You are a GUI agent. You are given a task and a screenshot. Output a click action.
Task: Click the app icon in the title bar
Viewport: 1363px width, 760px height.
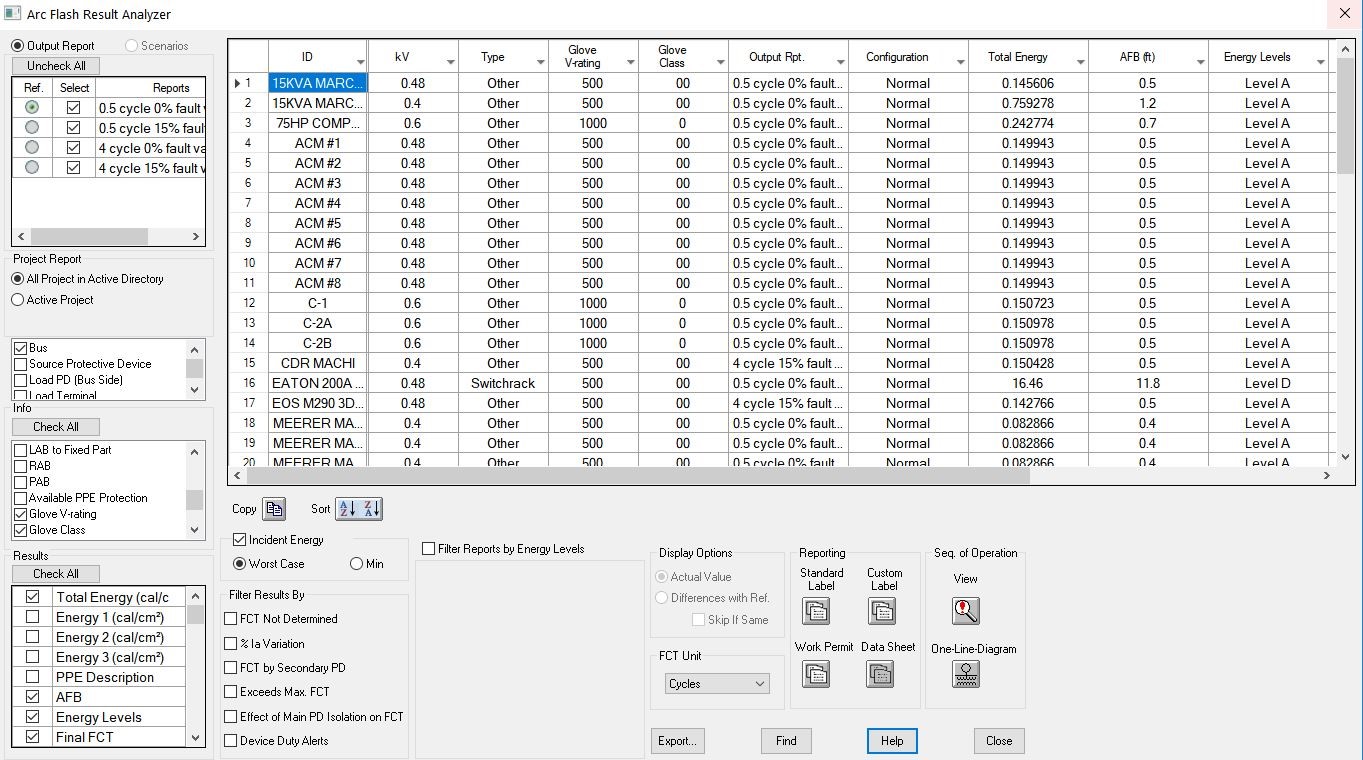(x=12, y=14)
